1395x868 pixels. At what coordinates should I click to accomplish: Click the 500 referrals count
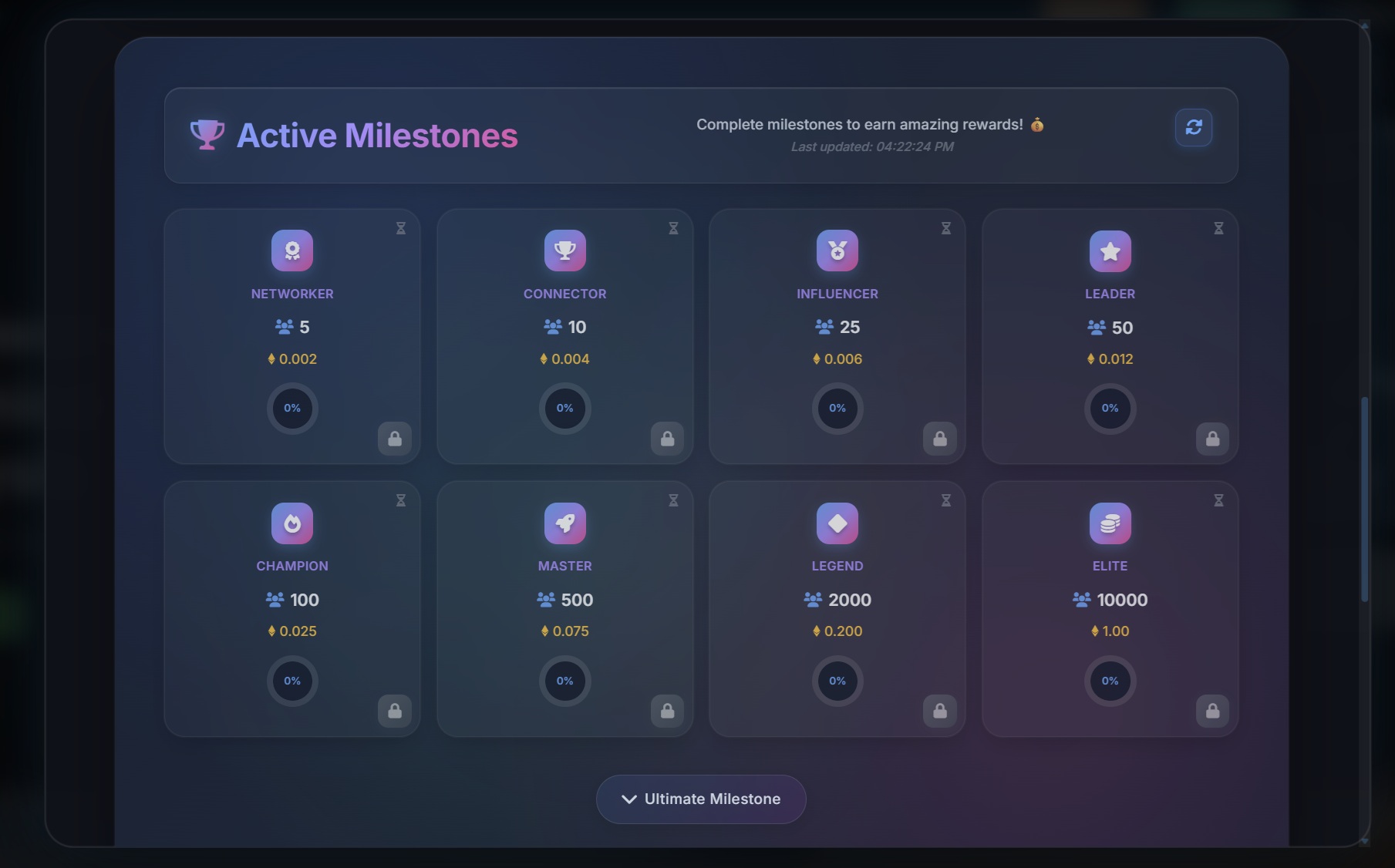click(577, 600)
